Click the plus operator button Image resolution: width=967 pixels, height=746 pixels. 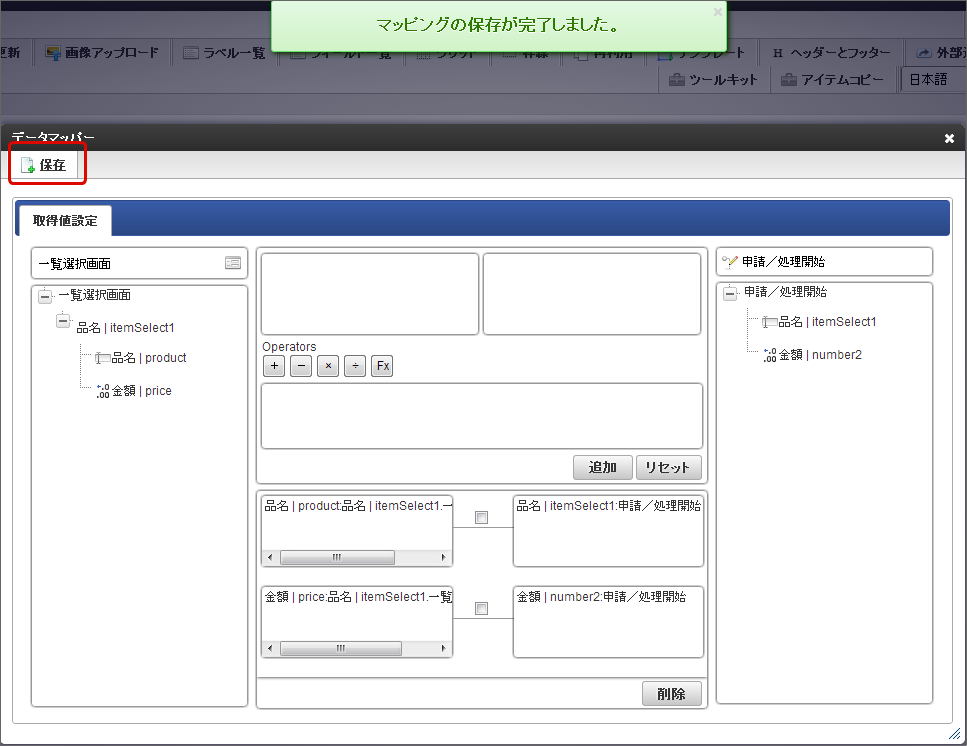[x=275, y=366]
